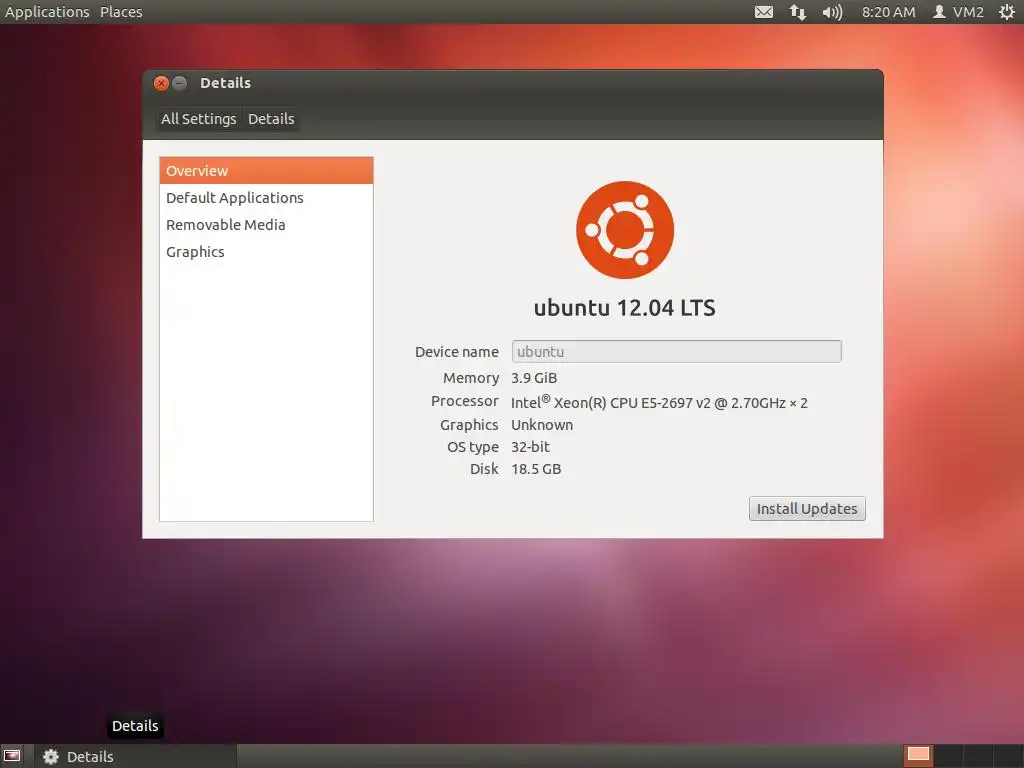Click the ubuntu 12.04 LTS heading
The image size is (1024, 768).
625,308
